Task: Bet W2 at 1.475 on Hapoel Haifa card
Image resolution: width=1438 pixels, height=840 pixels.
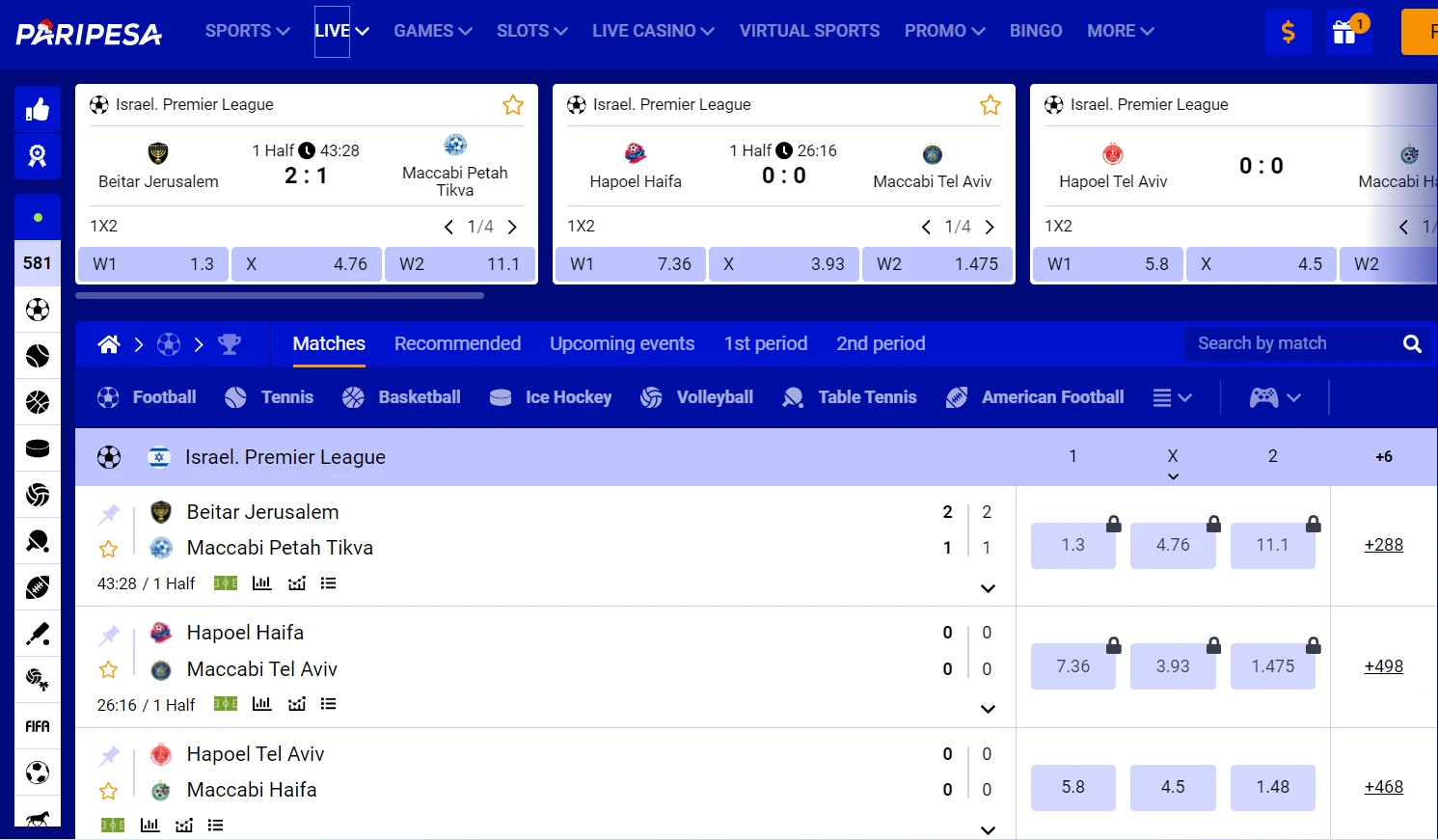Action: click(x=937, y=264)
